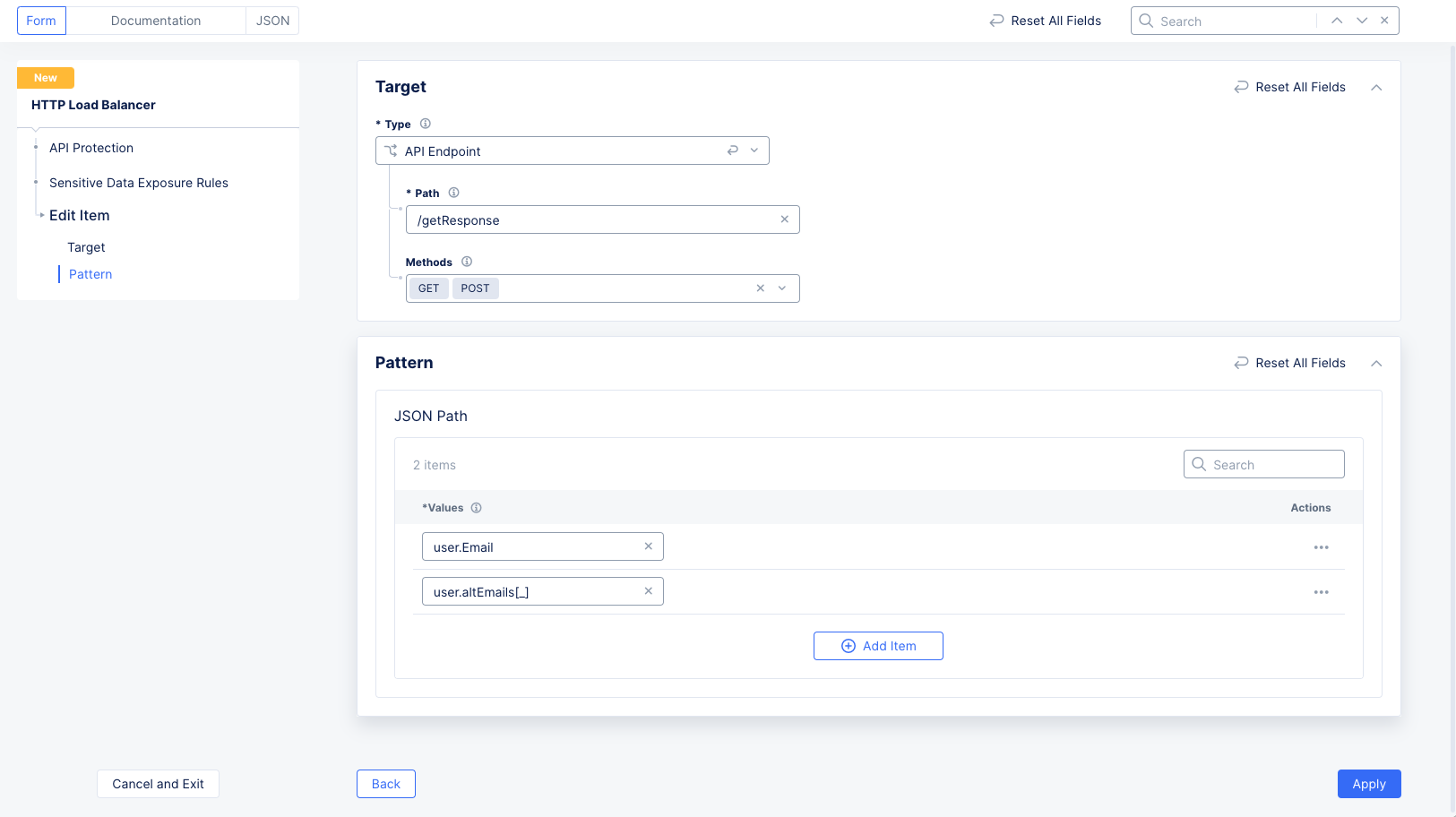The image size is (1456, 817).
Task: Select Pattern in the left navigation tree
Action: (90, 273)
